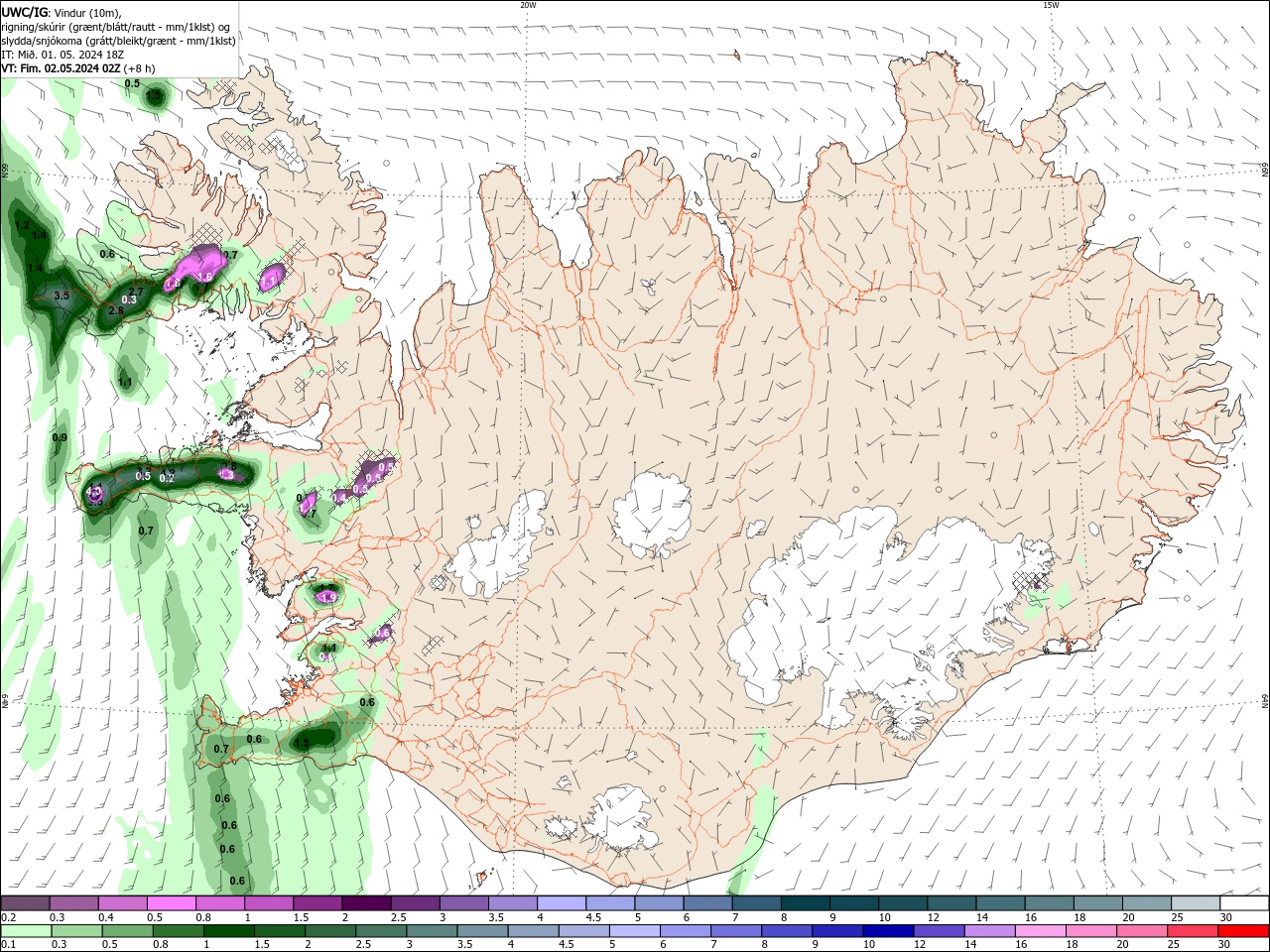Click the 'rigning/skúrir' legend description line
Viewport: 1270px width, 952px height.
[x=115, y=27]
